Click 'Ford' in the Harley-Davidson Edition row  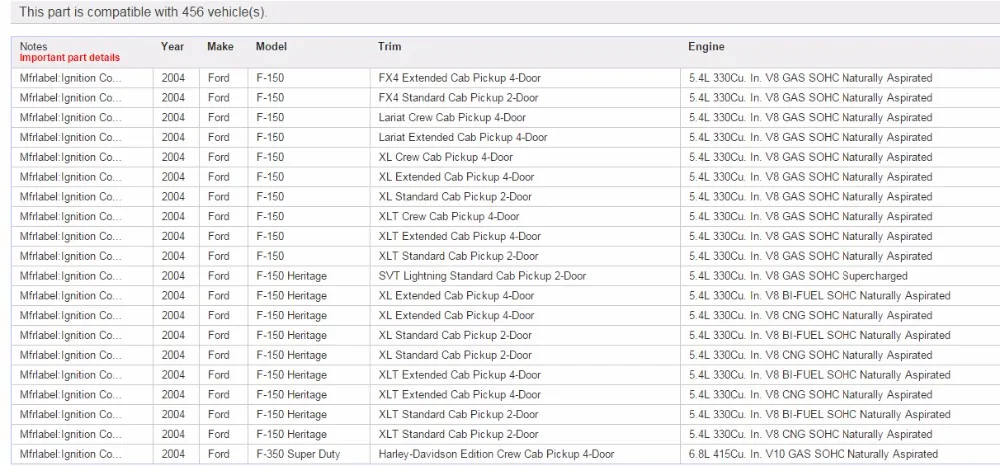pos(219,455)
